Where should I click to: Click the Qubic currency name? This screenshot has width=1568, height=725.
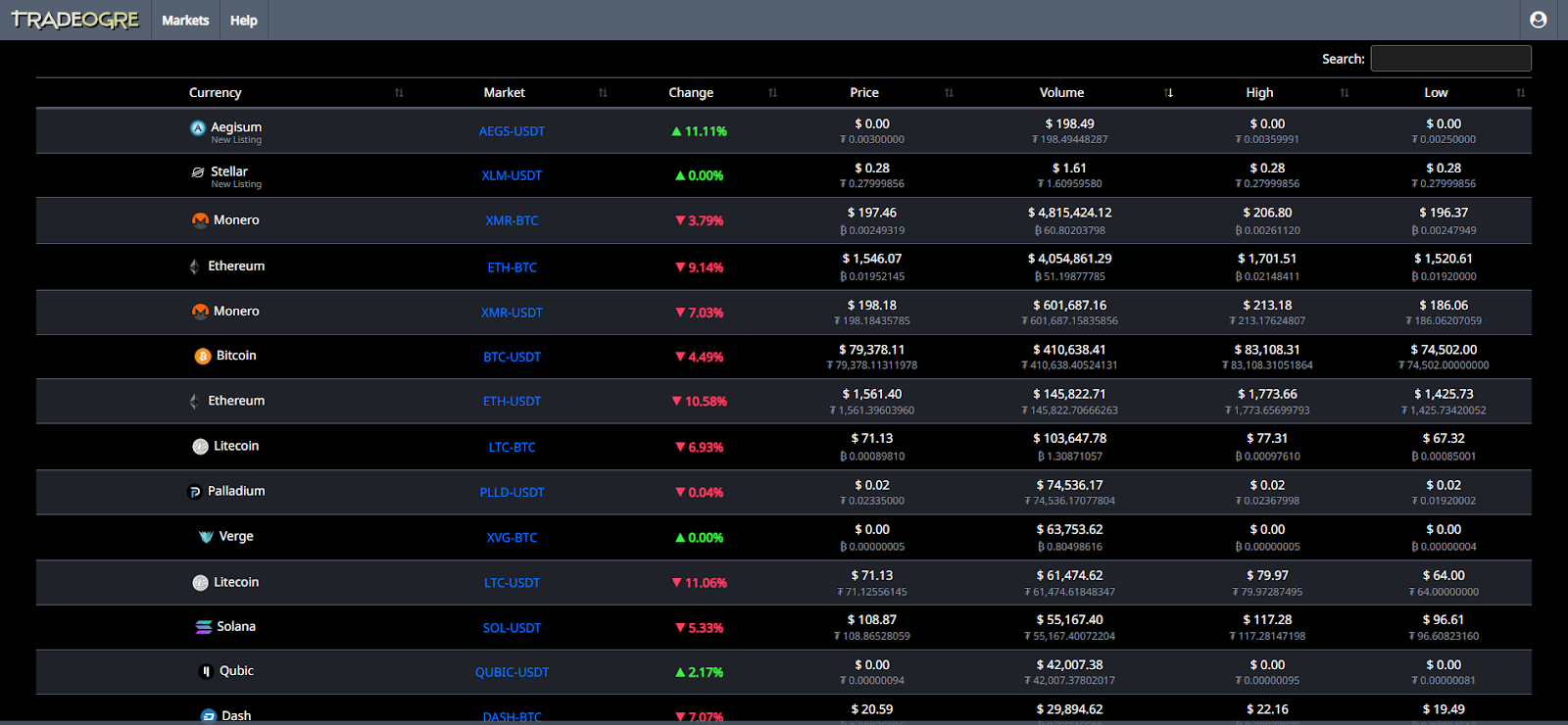236,671
